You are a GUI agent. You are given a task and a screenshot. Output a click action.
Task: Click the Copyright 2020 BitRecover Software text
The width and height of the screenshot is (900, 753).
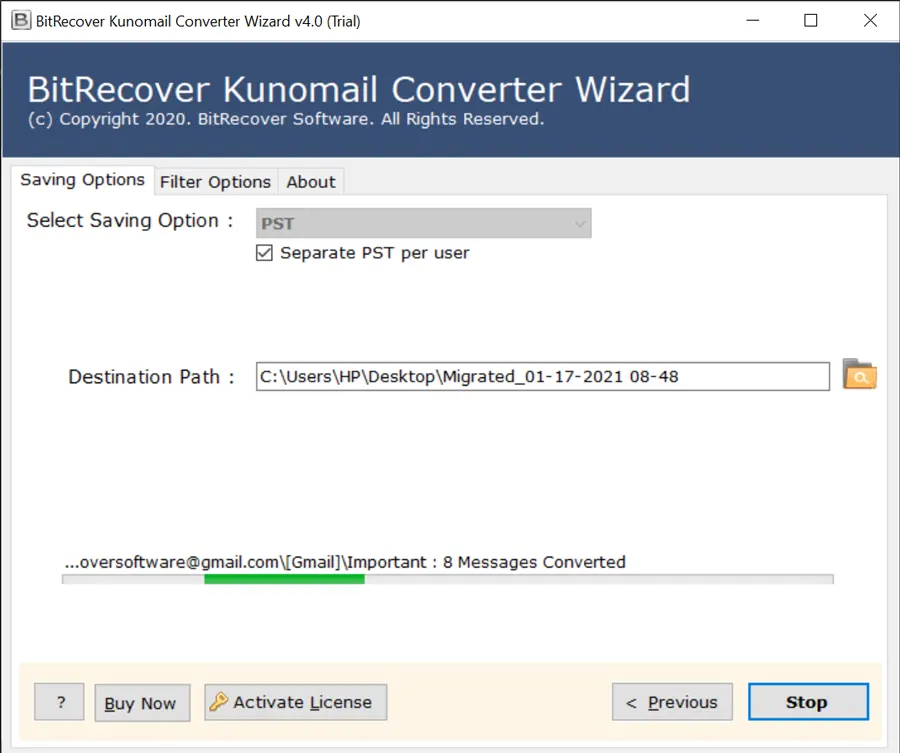pos(286,119)
